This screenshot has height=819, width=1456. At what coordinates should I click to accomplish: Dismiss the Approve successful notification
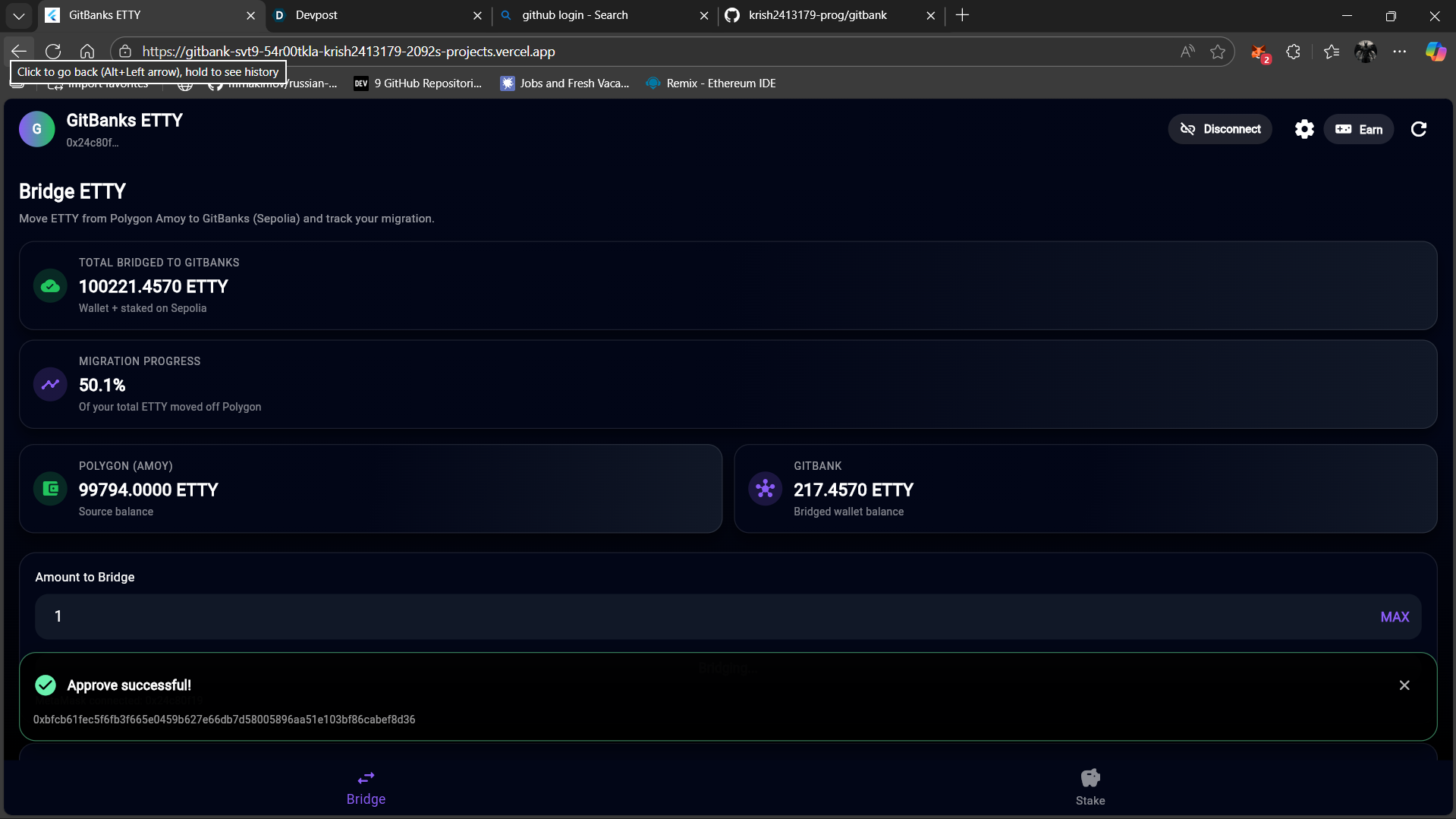1404,685
